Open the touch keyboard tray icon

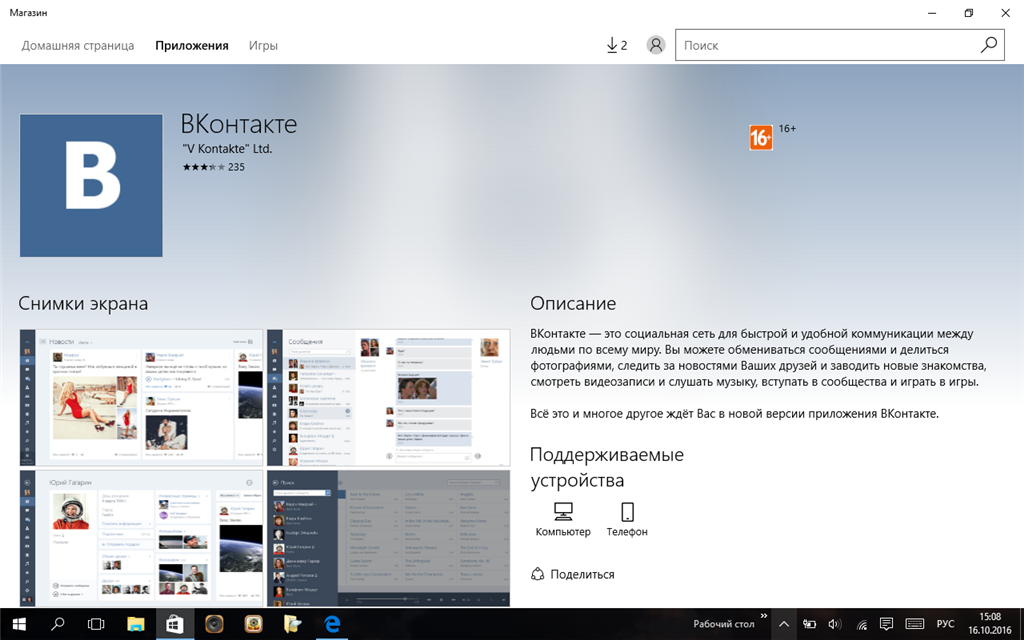tap(914, 624)
